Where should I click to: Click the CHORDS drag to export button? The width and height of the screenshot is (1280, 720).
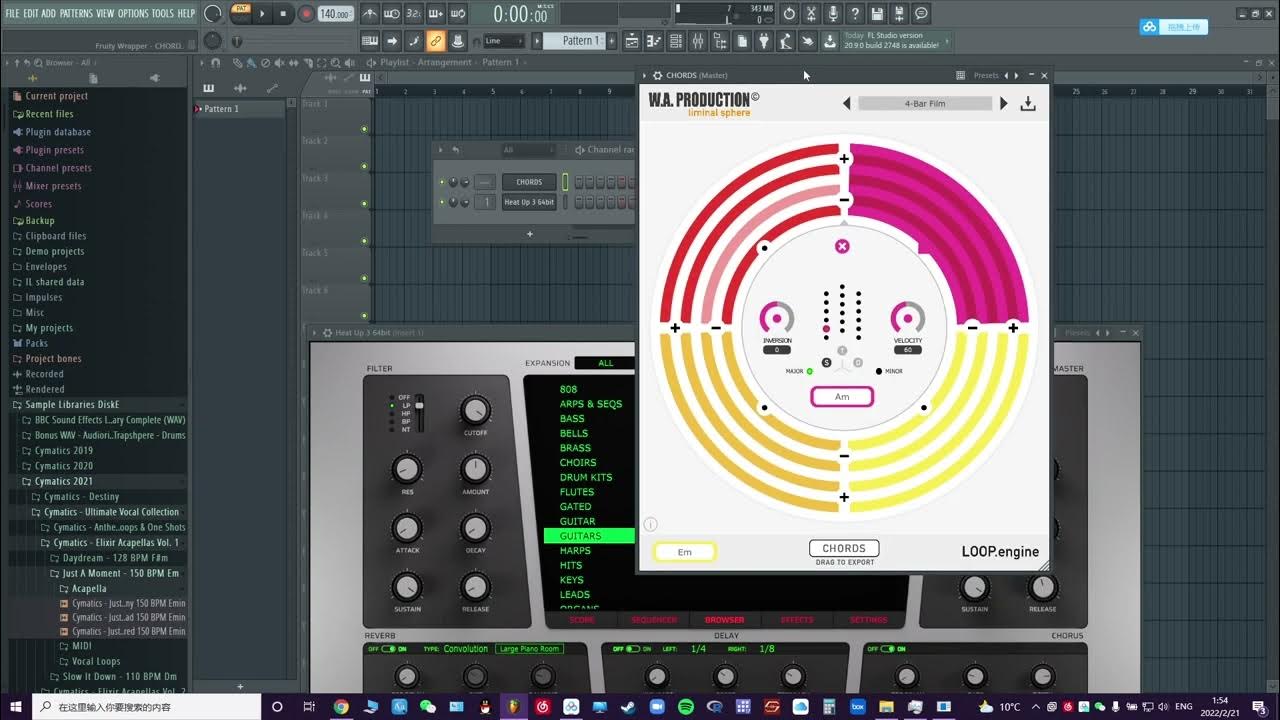[x=844, y=548]
